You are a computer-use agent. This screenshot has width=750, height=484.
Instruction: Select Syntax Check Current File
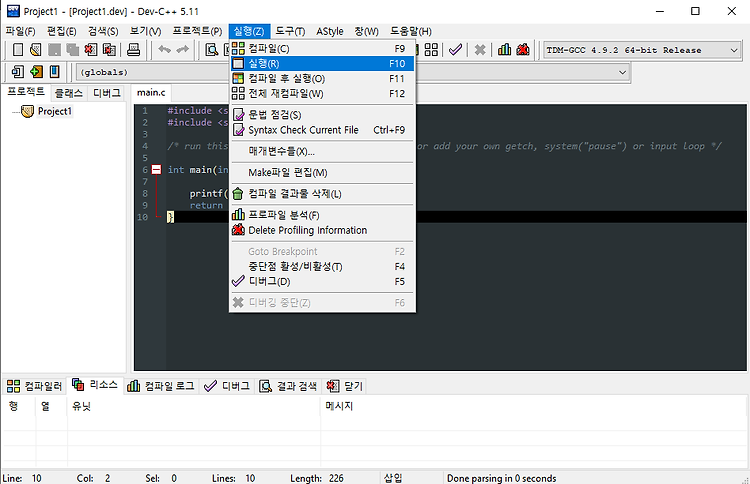tap(322, 130)
